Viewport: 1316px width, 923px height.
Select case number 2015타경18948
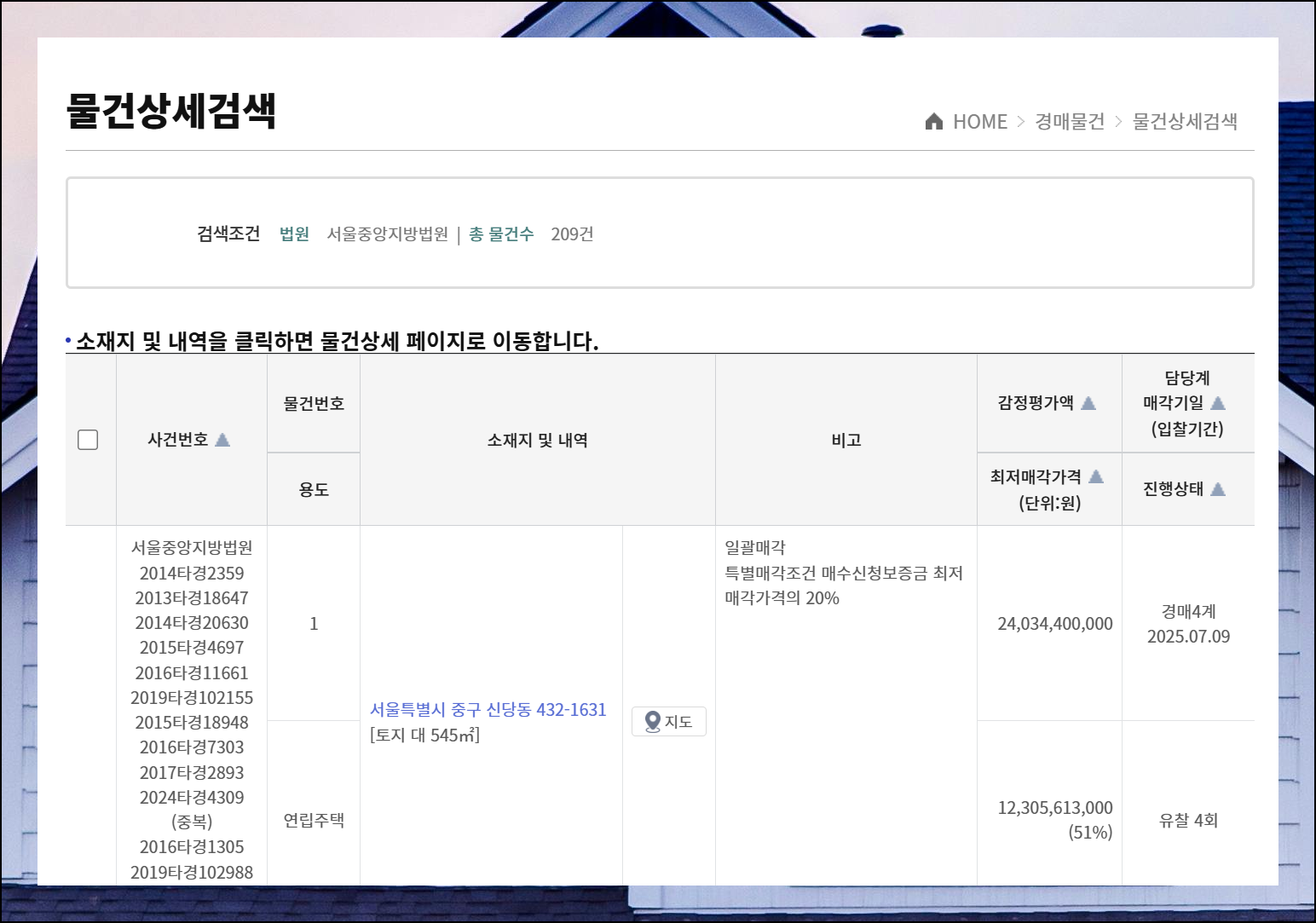pyautogui.click(x=192, y=723)
